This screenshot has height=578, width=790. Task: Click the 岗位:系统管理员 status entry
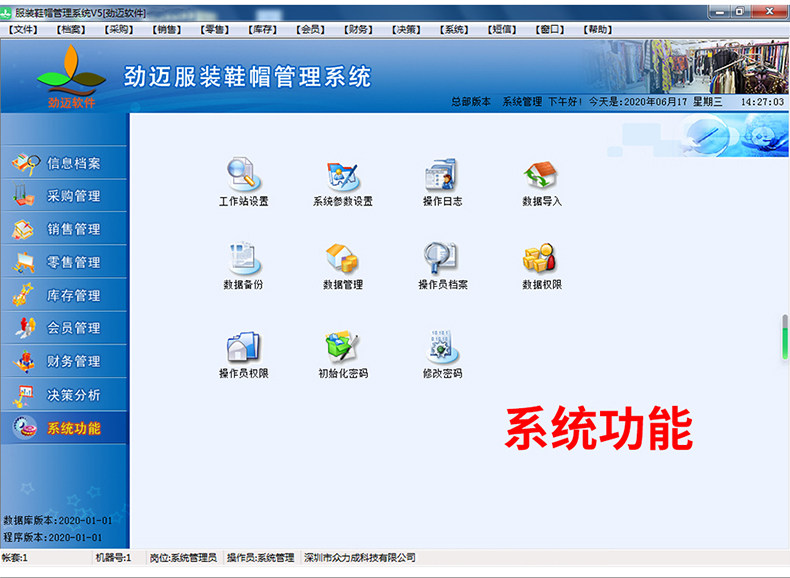click(183, 558)
